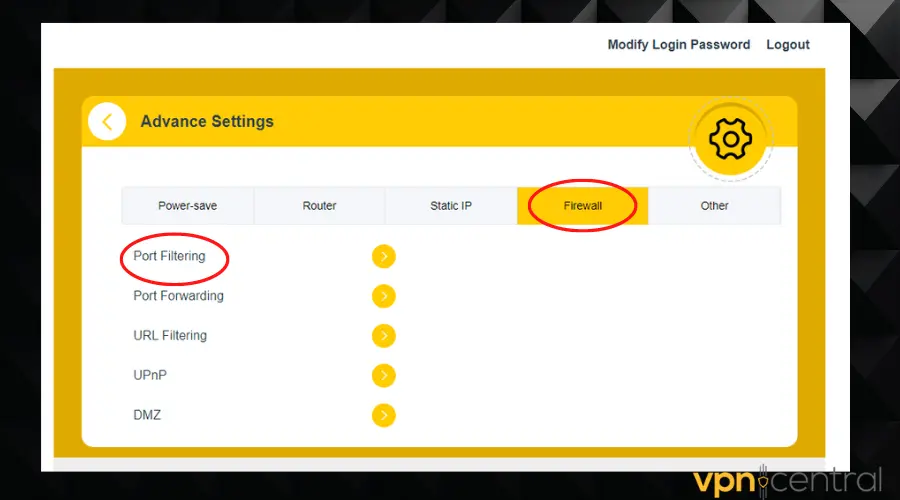This screenshot has height=500, width=900.
Task: Select the Port Filtering label
Action: (169, 256)
